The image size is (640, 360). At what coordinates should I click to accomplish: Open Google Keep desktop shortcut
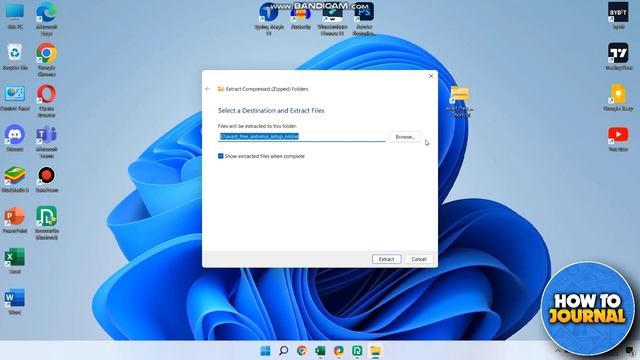[x=618, y=98]
